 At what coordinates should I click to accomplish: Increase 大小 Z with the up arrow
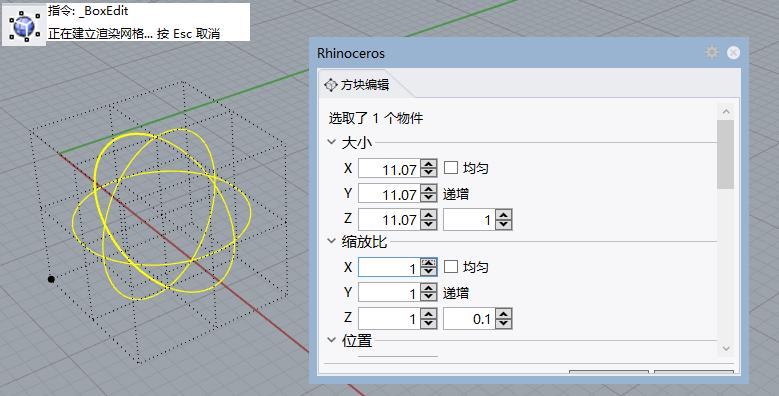tap(428, 214)
